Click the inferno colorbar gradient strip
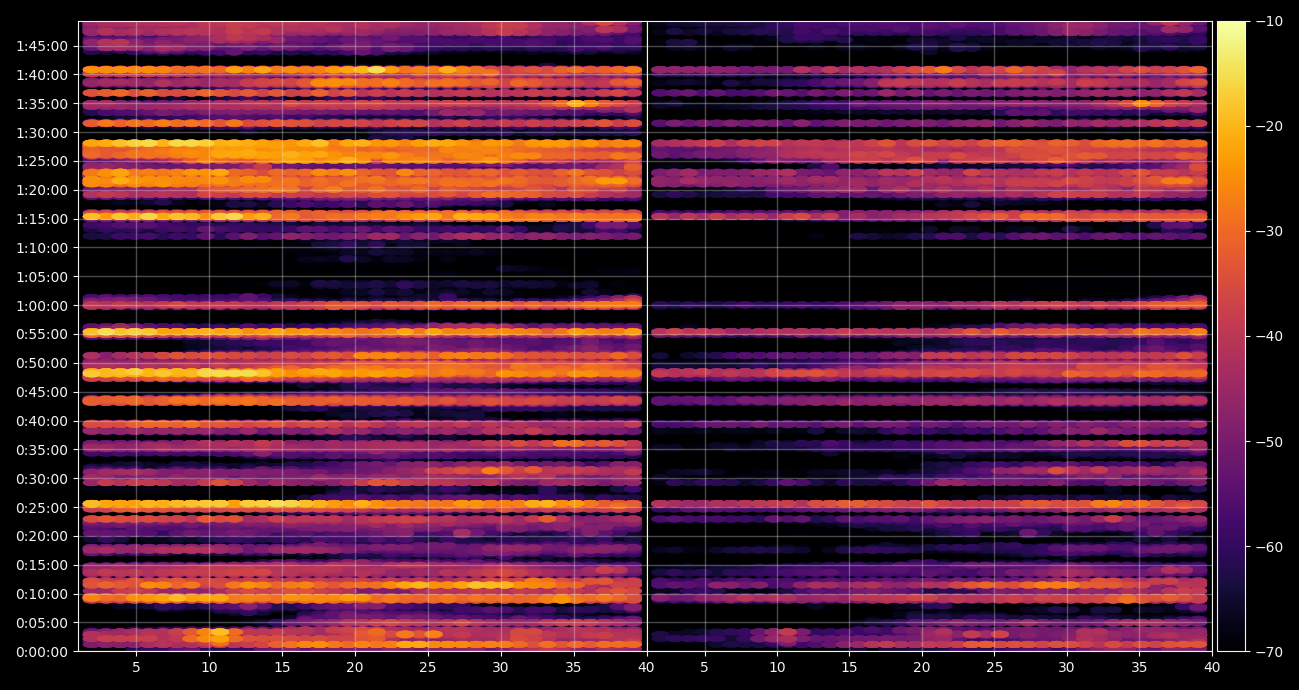 [x=1231, y=336]
